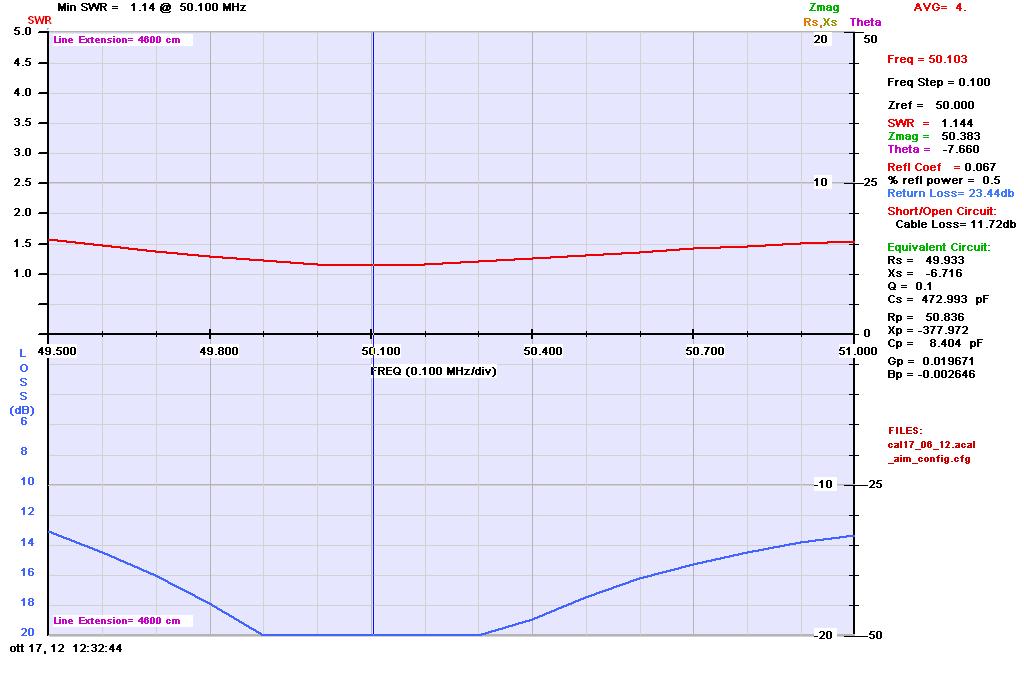The height and width of the screenshot is (683, 1024).
Task: Click the Equivalent Circuit heading
Action: tap(938, 247)
